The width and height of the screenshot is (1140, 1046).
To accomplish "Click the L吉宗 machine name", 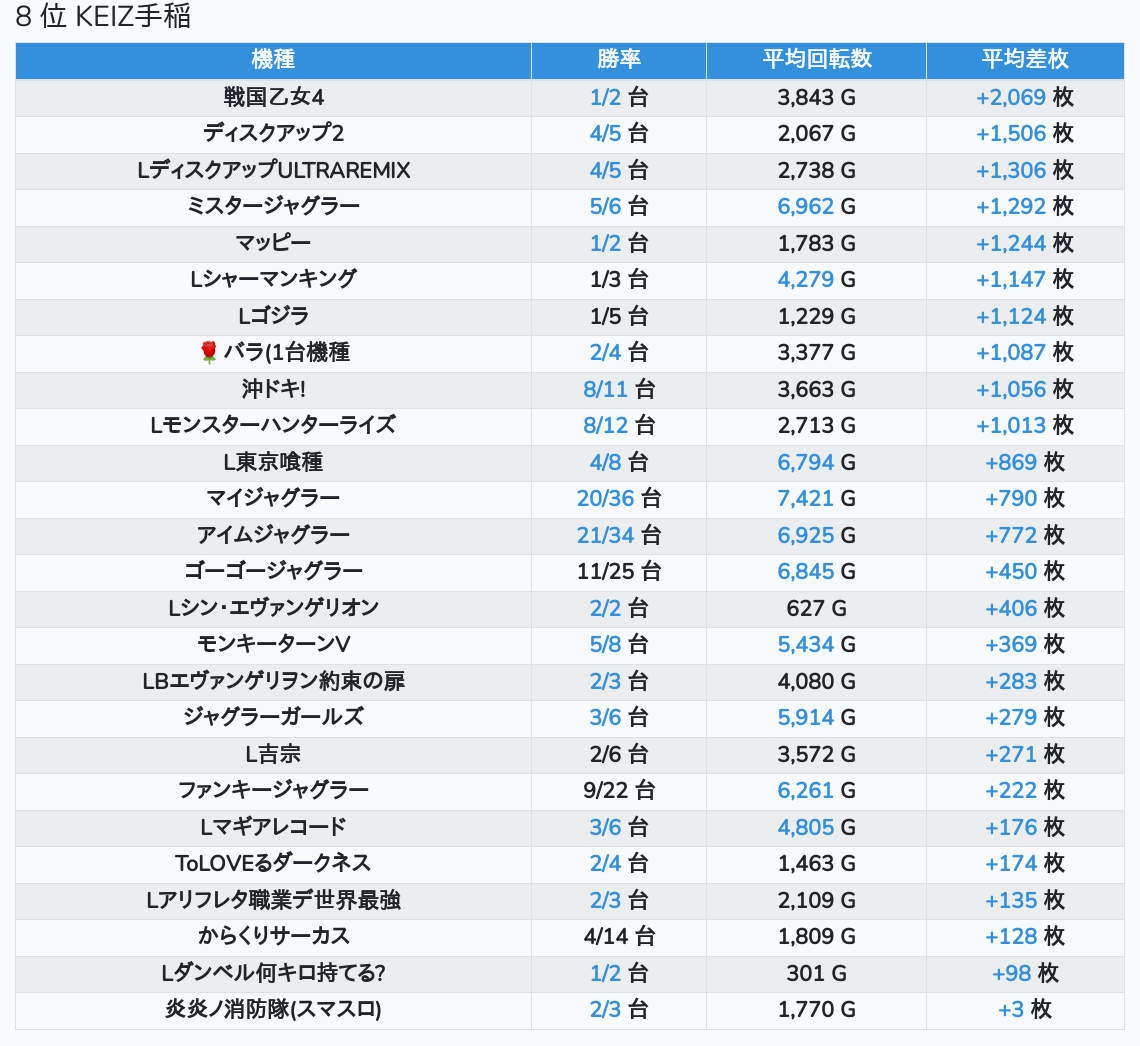I will tap(273, 754).
